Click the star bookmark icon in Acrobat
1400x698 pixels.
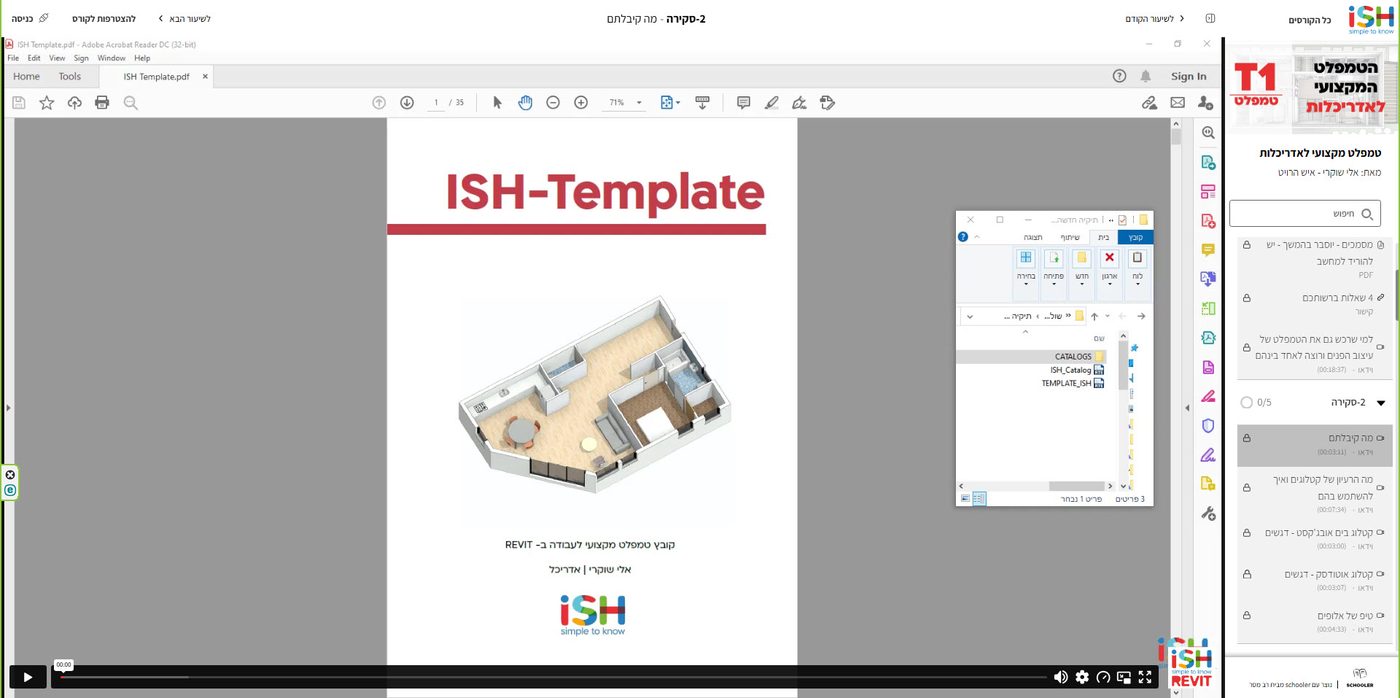[46, 102]
